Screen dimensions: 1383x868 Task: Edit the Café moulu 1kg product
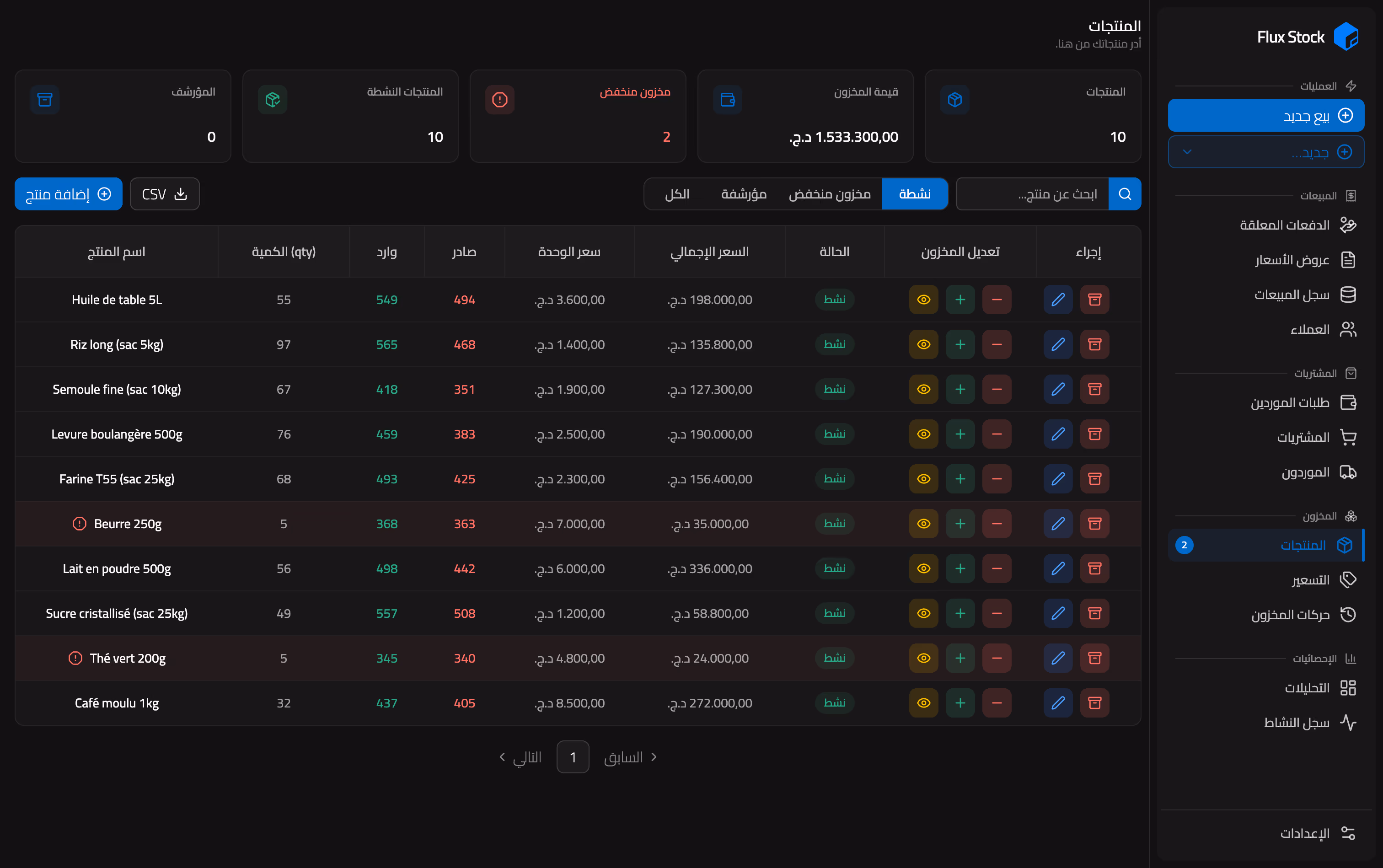[1057, 702]
